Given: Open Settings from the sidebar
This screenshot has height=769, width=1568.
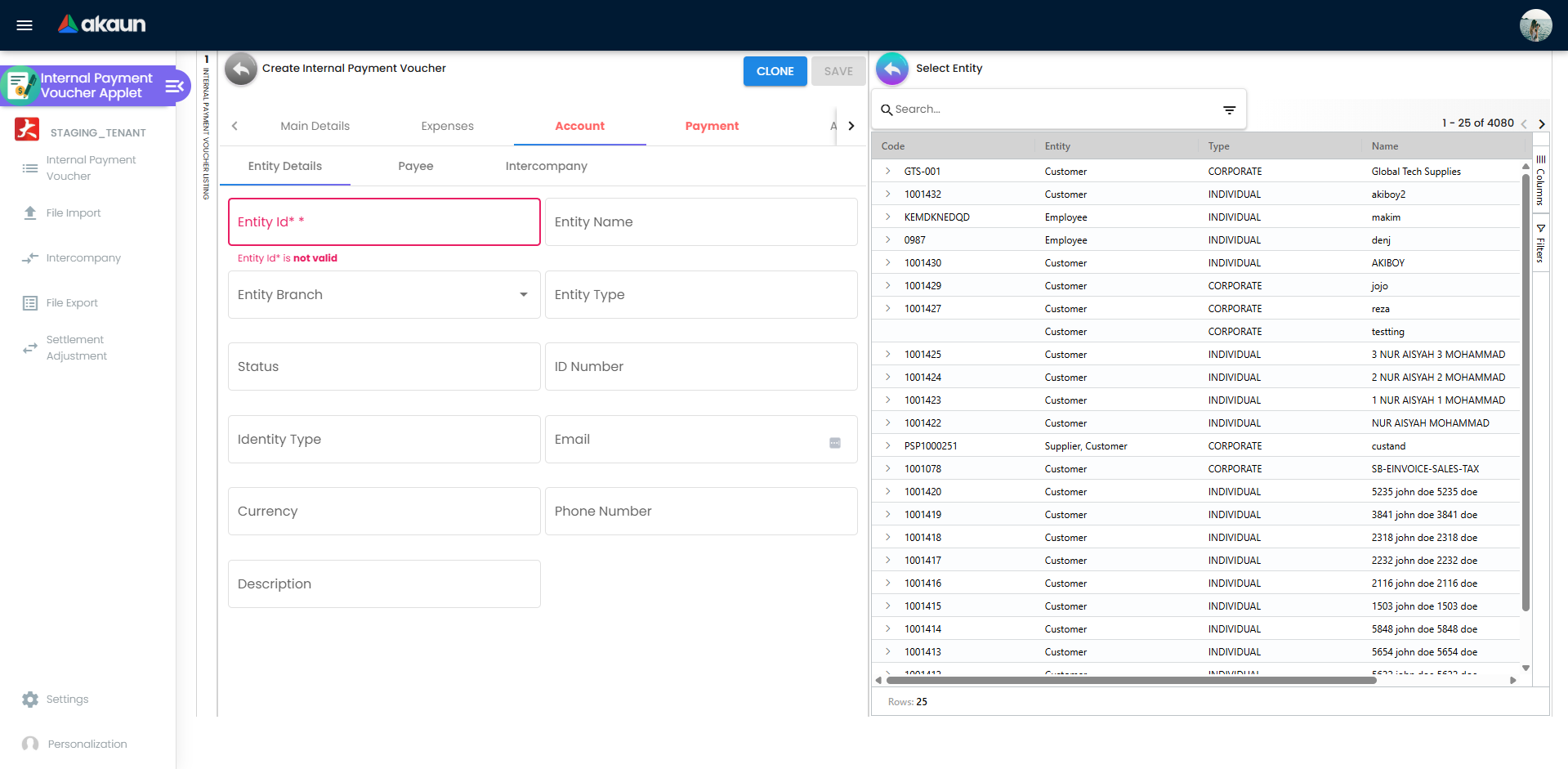Looking at the screenshot, I should click(65, 699).
